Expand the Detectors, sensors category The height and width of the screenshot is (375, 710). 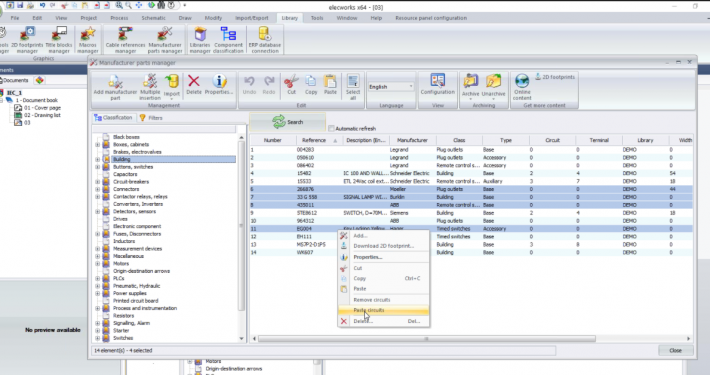pyautogui.click(x=97, y=212)
